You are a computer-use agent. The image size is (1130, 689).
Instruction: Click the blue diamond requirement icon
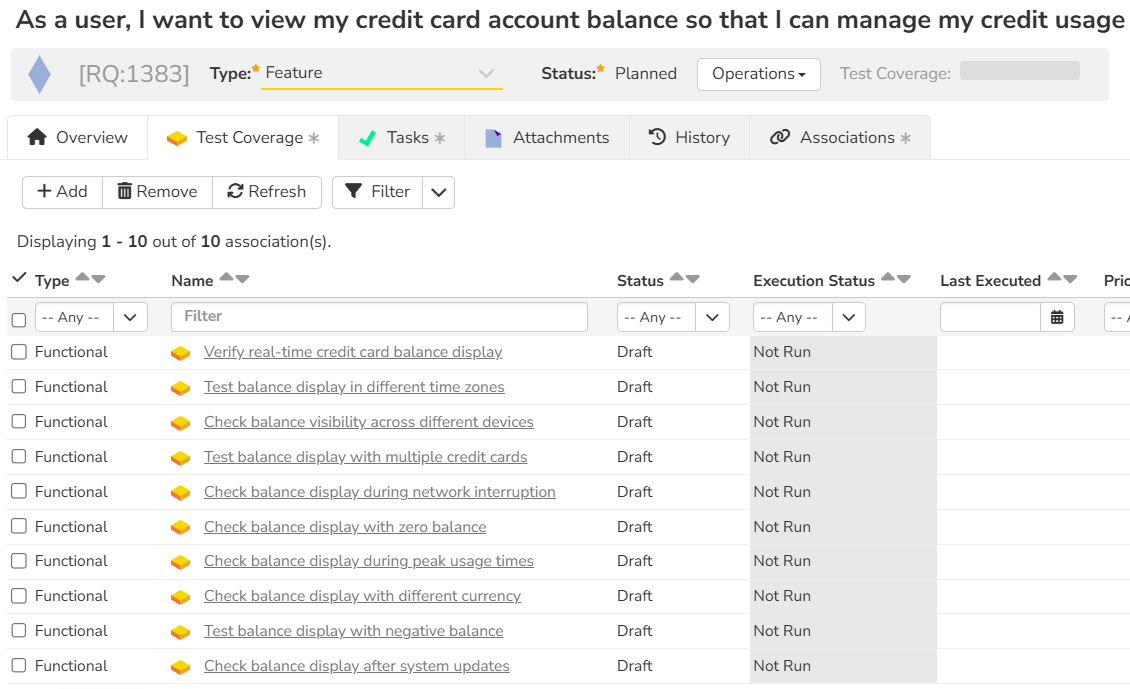pos(39,74)
